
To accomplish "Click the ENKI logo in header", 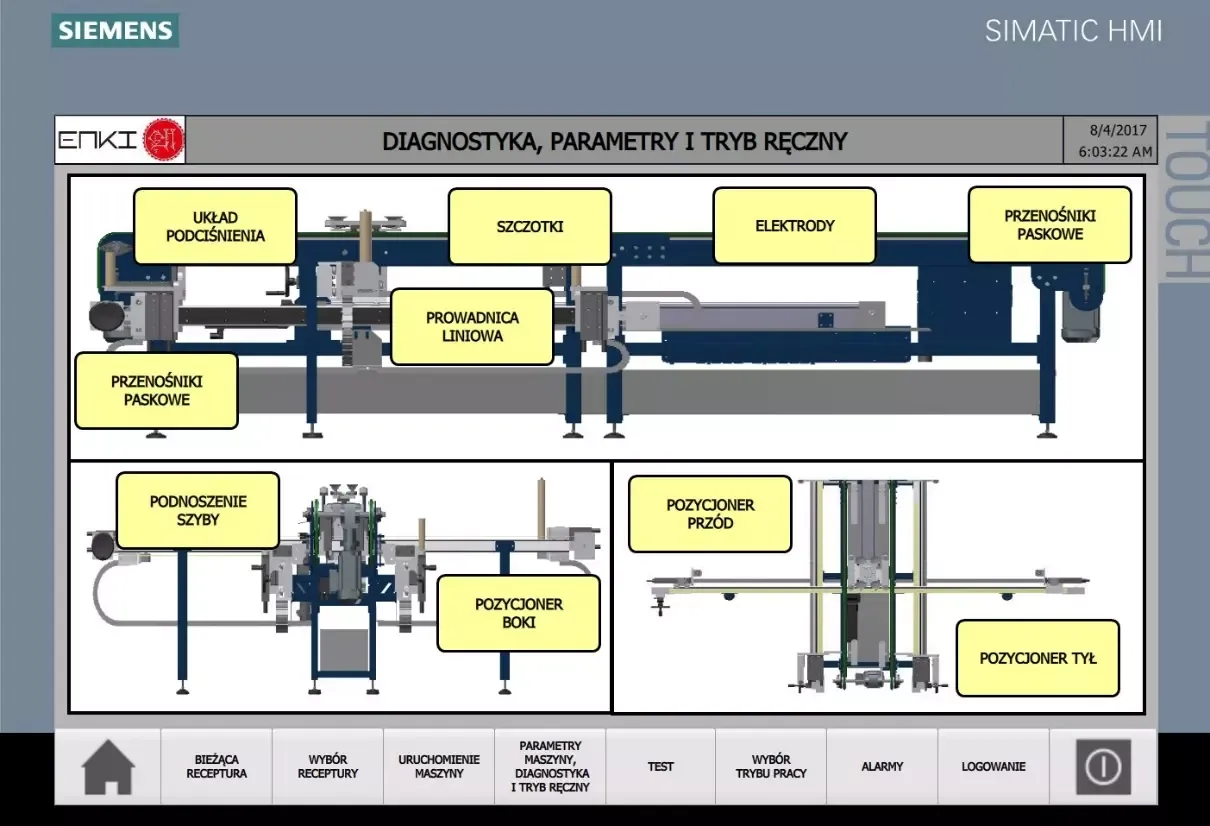I will (120, 141).
